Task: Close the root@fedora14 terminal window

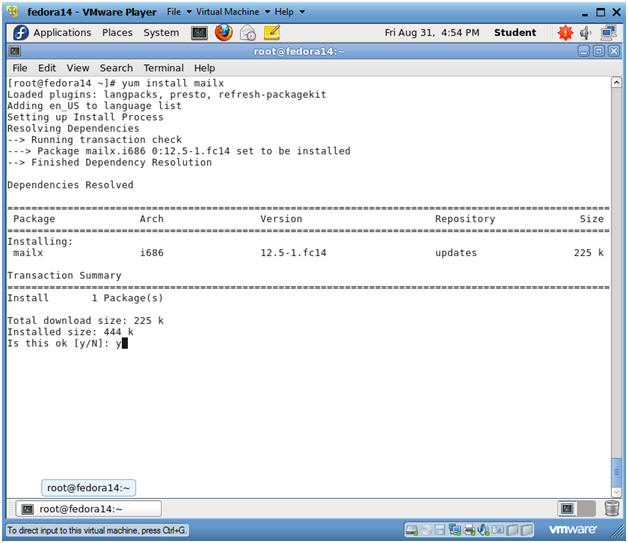Action: 613,51
